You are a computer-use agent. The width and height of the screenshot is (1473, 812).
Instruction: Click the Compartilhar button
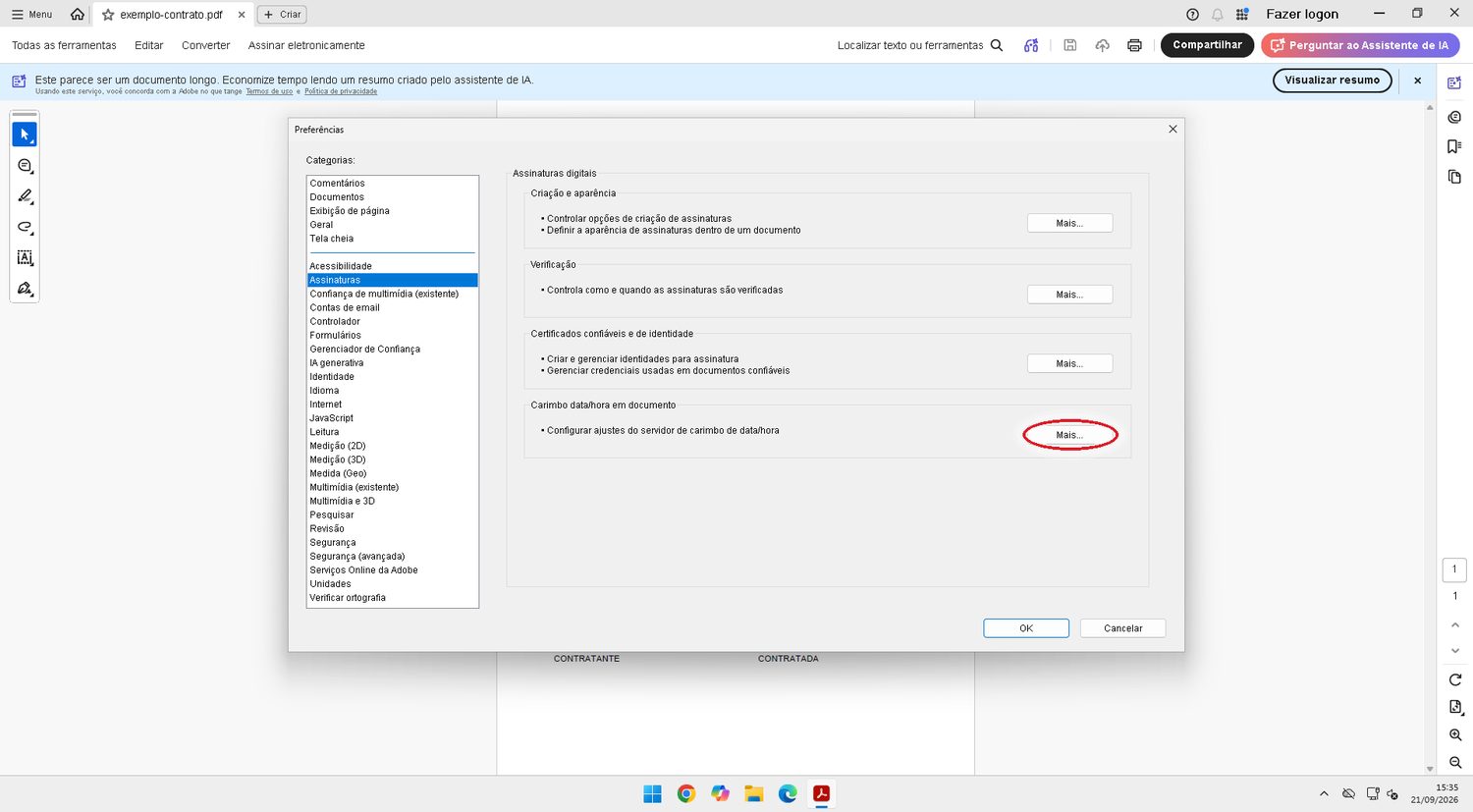[1207, 45]
